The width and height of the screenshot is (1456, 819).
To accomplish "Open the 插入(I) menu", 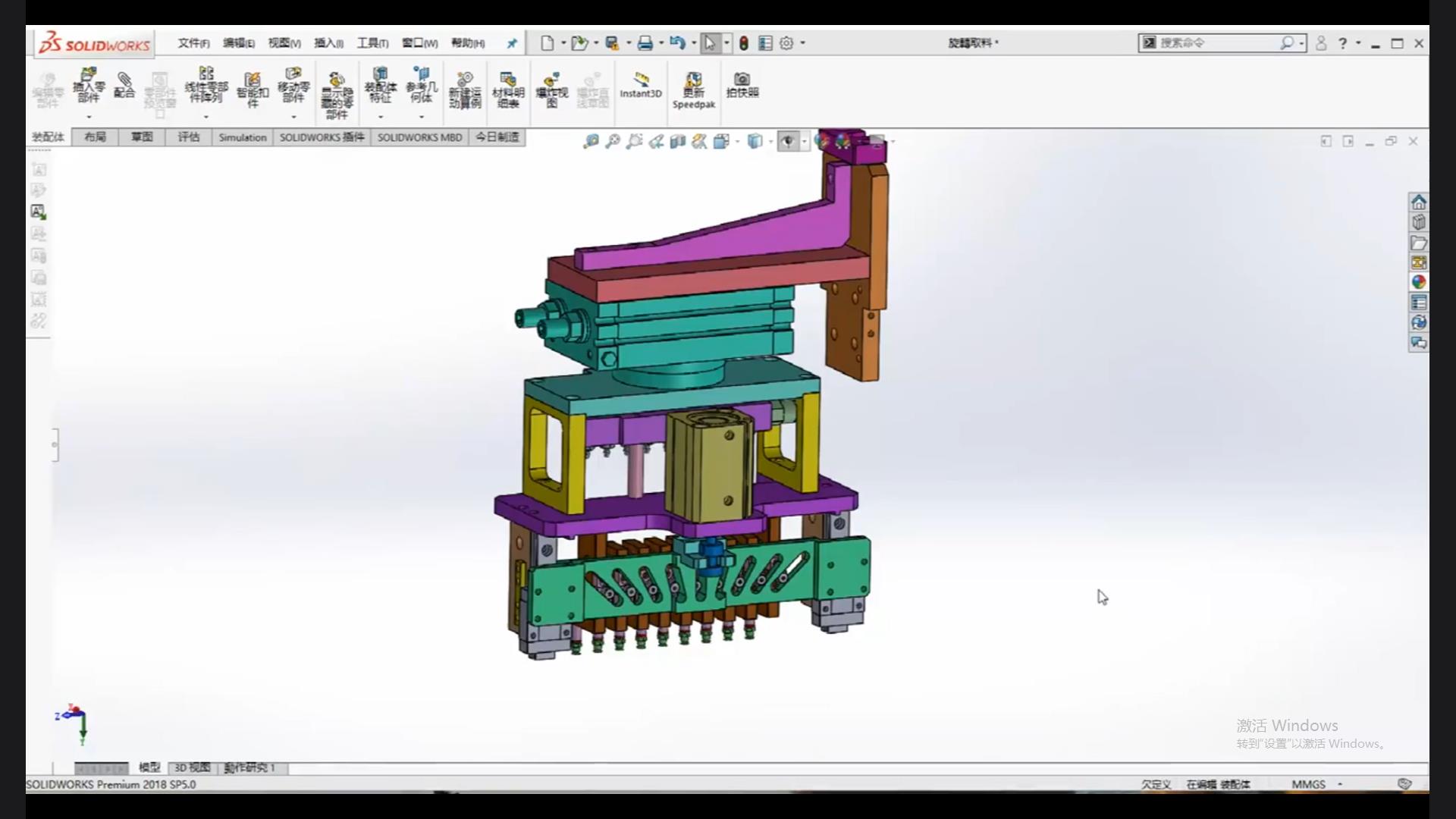I will [x=328, y=43].
